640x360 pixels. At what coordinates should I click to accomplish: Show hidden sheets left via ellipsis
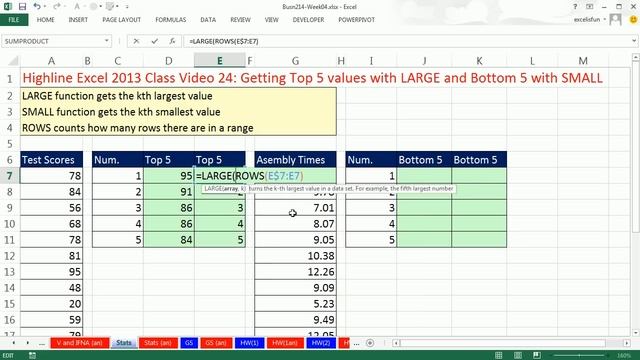coord(42,343)
